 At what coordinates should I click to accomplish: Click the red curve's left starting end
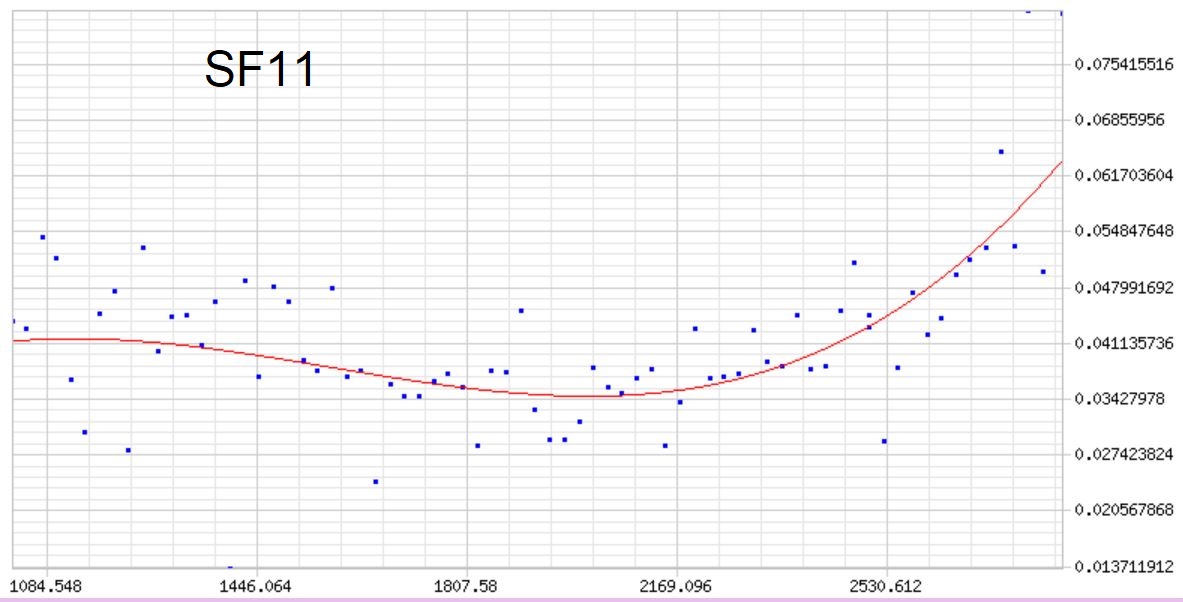(14, 341)
